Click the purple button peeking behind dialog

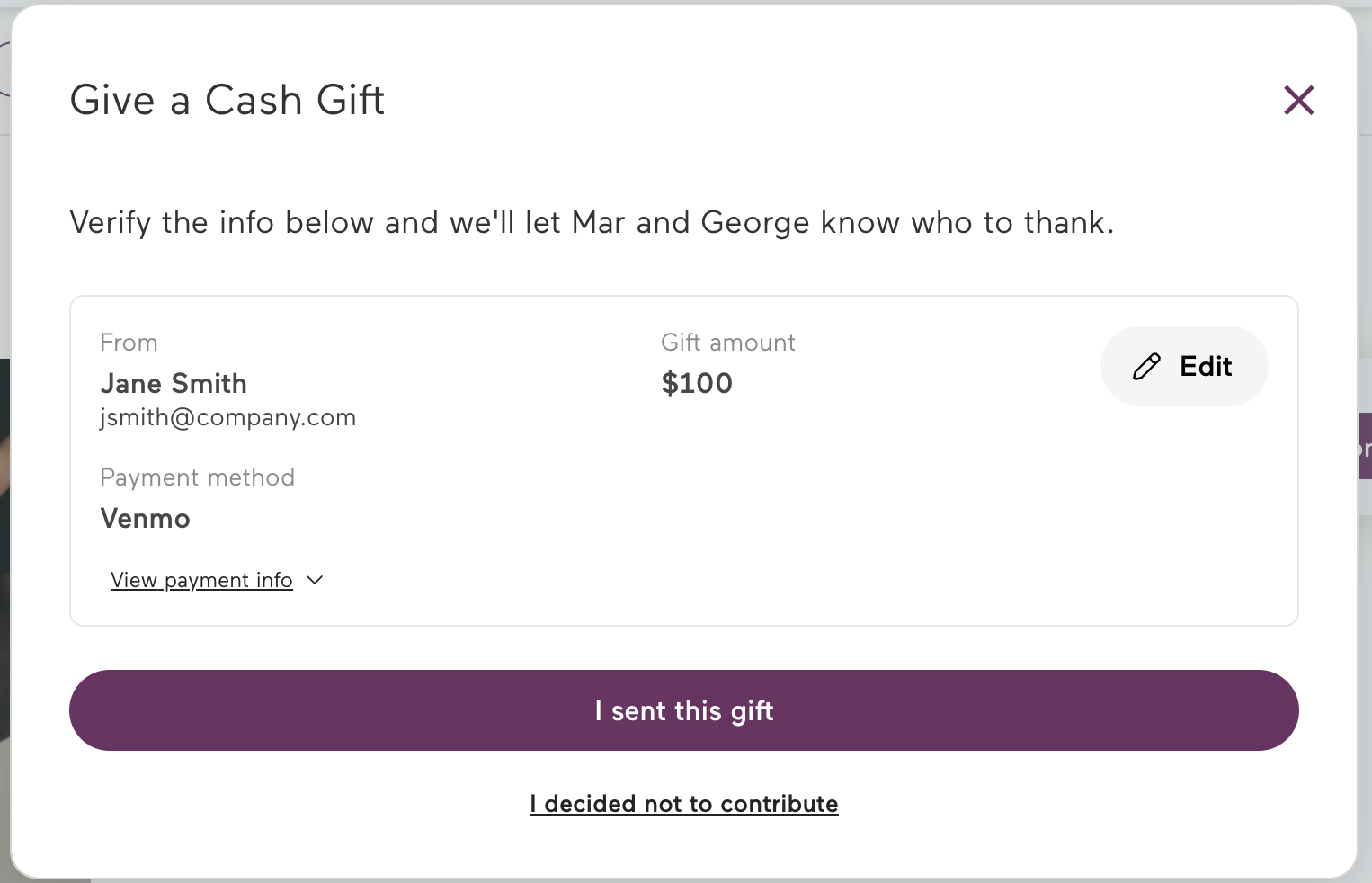click(x=1365, y=446)
